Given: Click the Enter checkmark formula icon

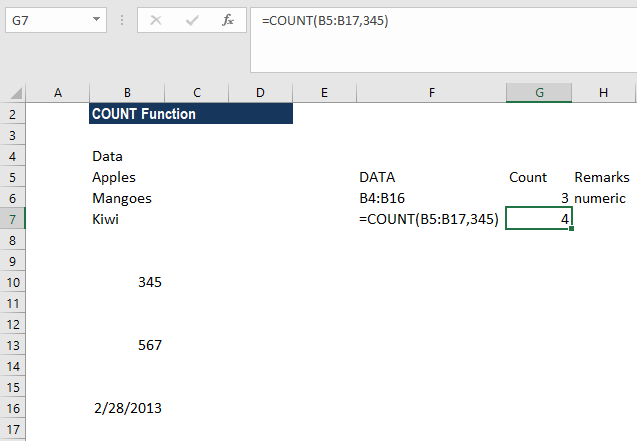Looking at the screenshot, I should point(192,20).
